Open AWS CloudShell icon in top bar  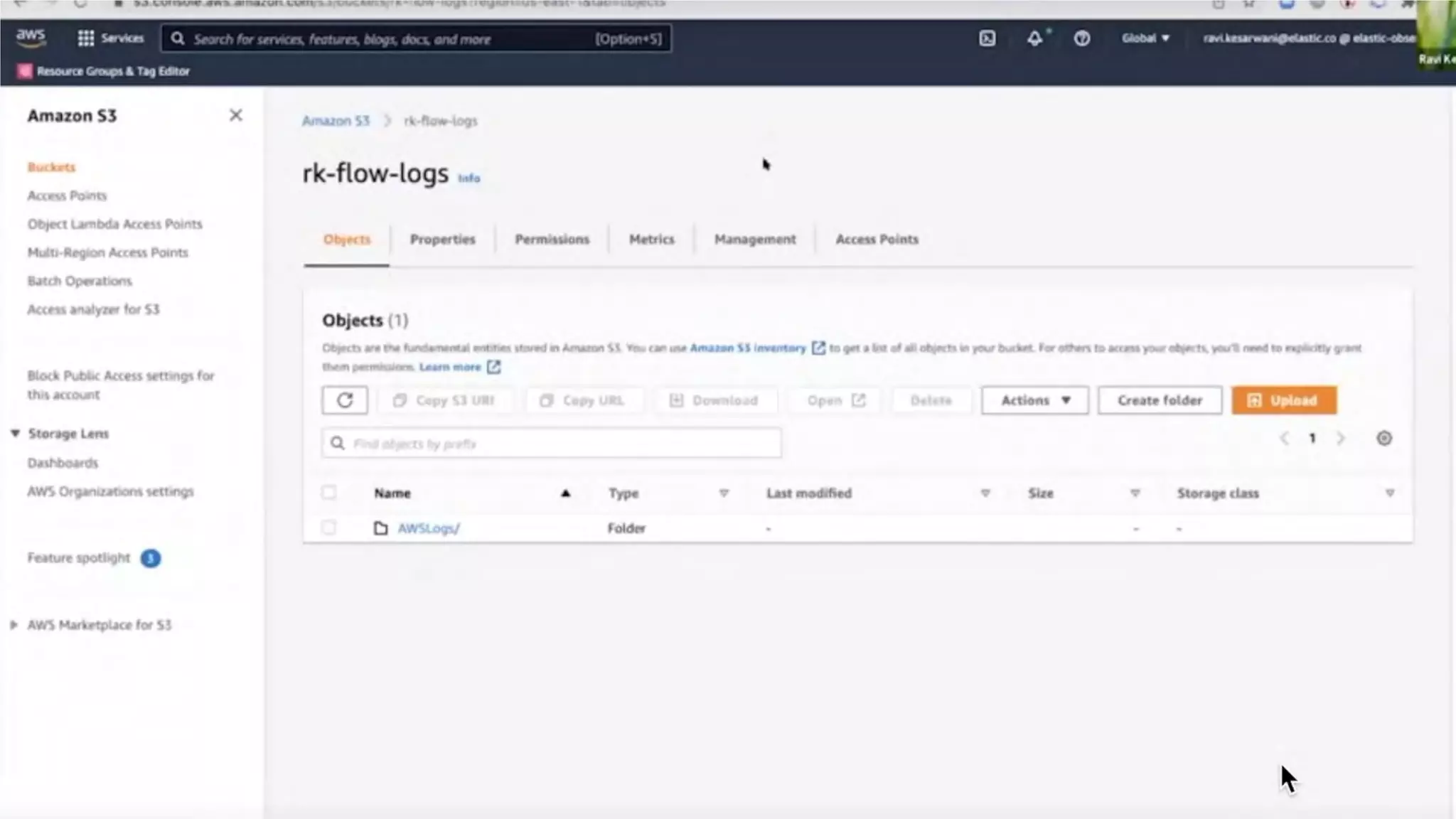pyautogui.click(x=987, y=38)
